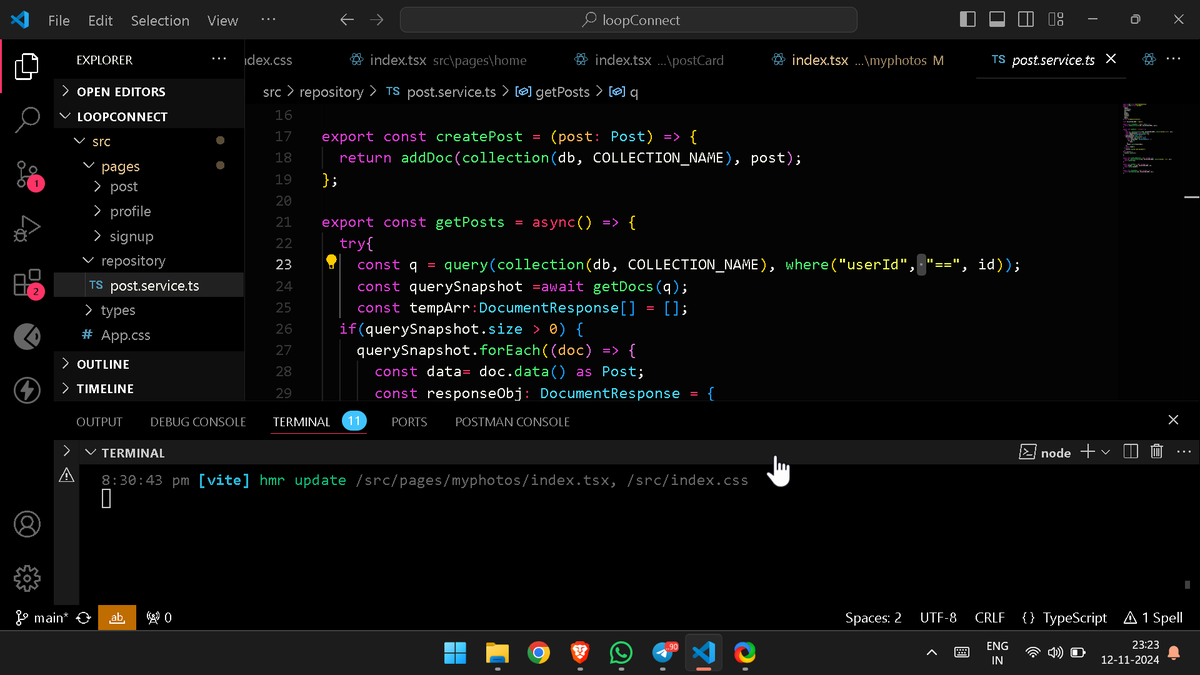The image size is (1200, 675).
Task: Split the terminal using the split icon
Action: pyautogui.click(x=1131, y=452)
